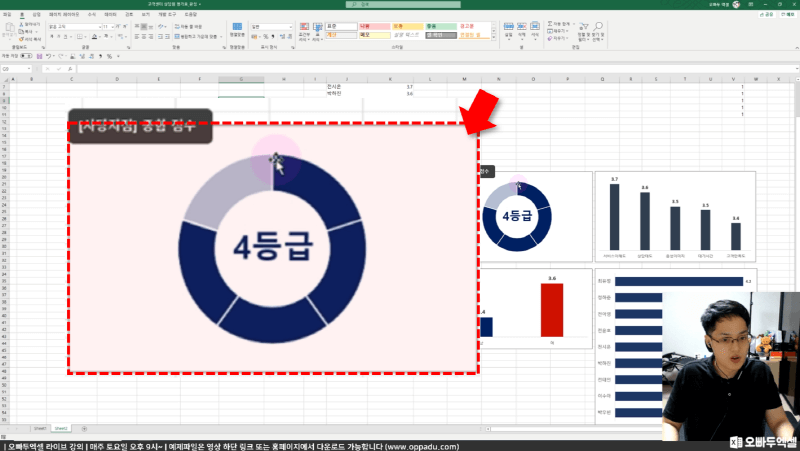Click the Cut (잘라내기) scissors icon

21,24
